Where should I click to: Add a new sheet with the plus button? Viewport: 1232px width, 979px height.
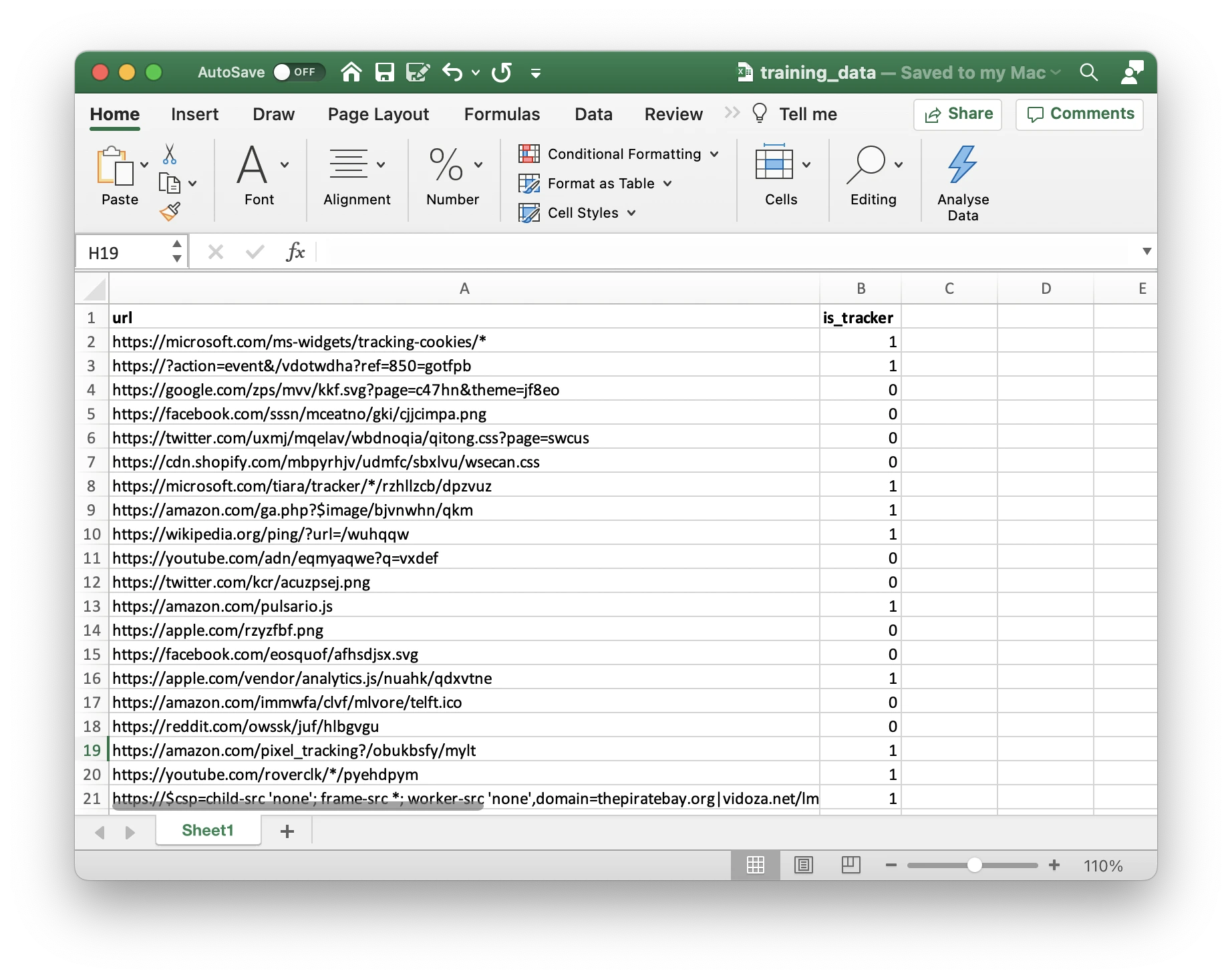point(287,831)
